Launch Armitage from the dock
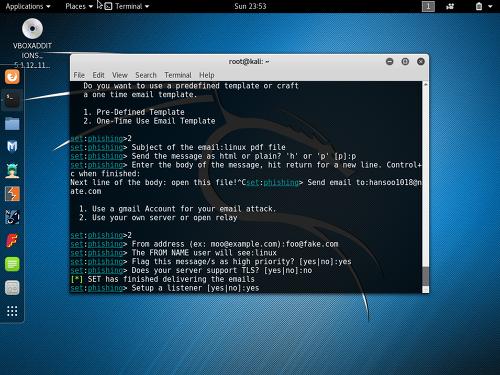The width and height of the screenshot is (500, 375). tap(12, 170)
